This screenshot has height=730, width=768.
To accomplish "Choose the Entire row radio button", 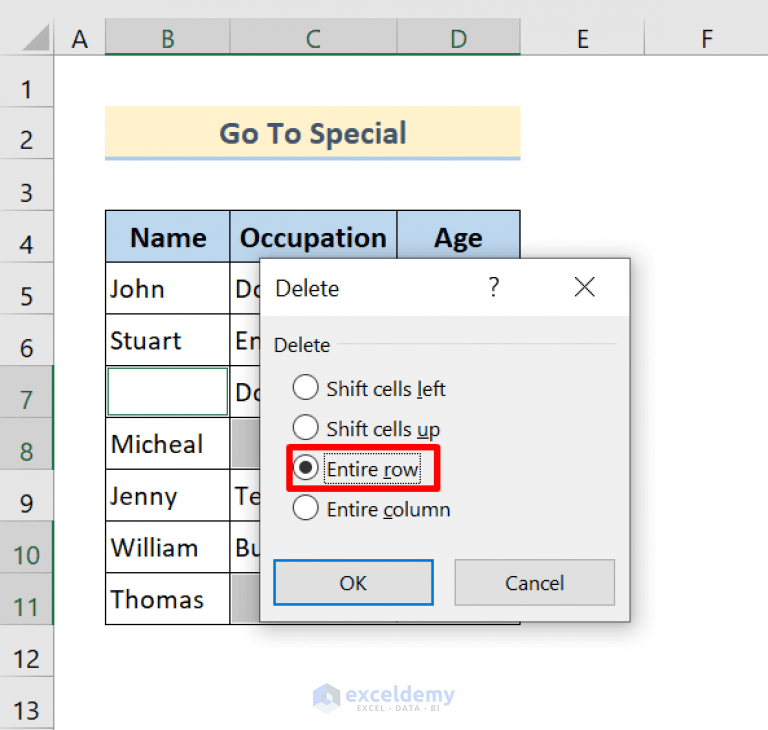I will tap(306, 468).
